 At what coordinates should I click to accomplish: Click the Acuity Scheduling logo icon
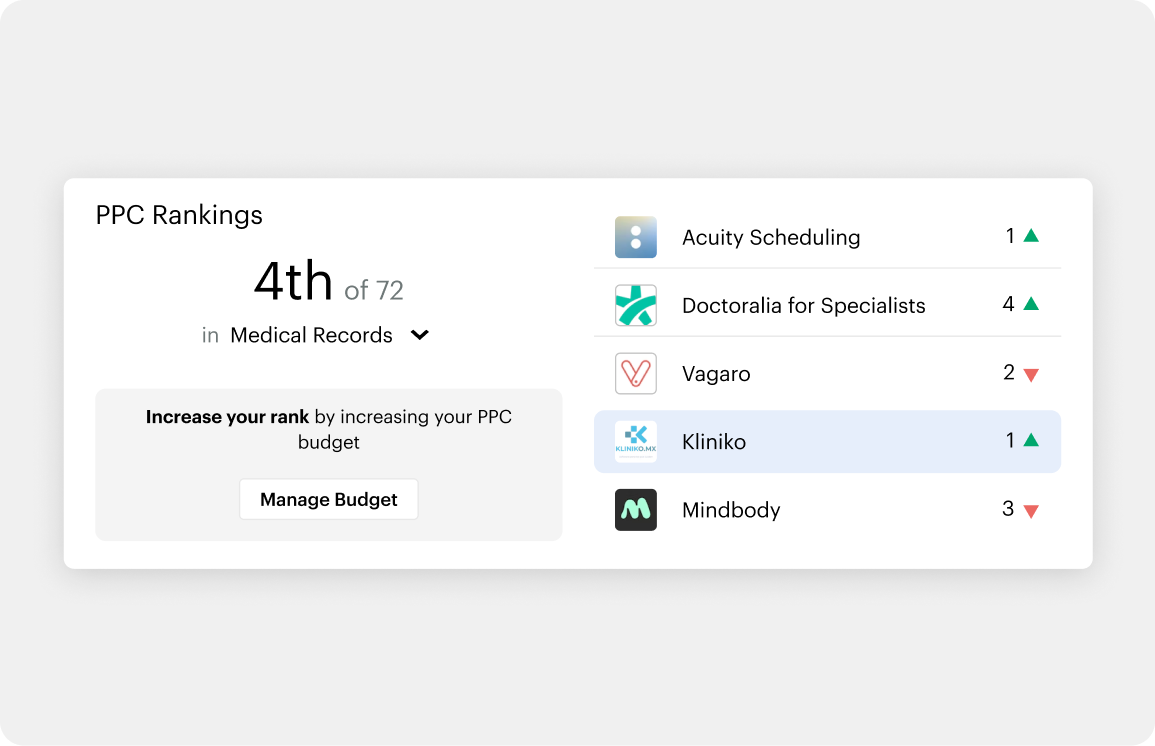pyautogui.click(x=636, y=237)
